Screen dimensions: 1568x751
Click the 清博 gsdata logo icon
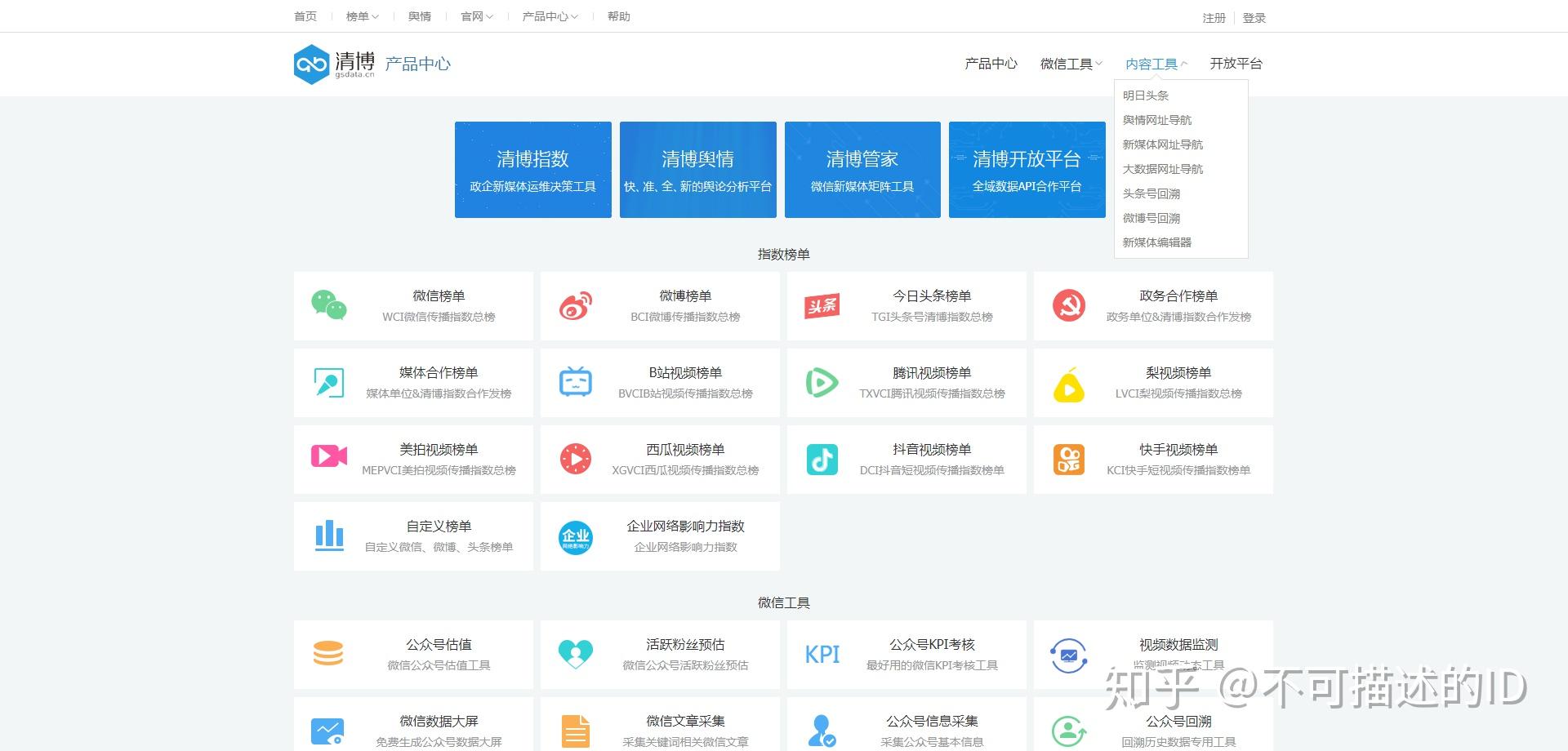(311, 64)
